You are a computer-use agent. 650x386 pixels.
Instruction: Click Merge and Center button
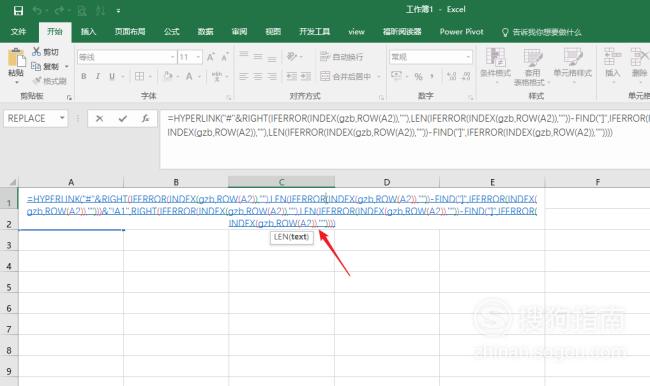coord(347,76)
